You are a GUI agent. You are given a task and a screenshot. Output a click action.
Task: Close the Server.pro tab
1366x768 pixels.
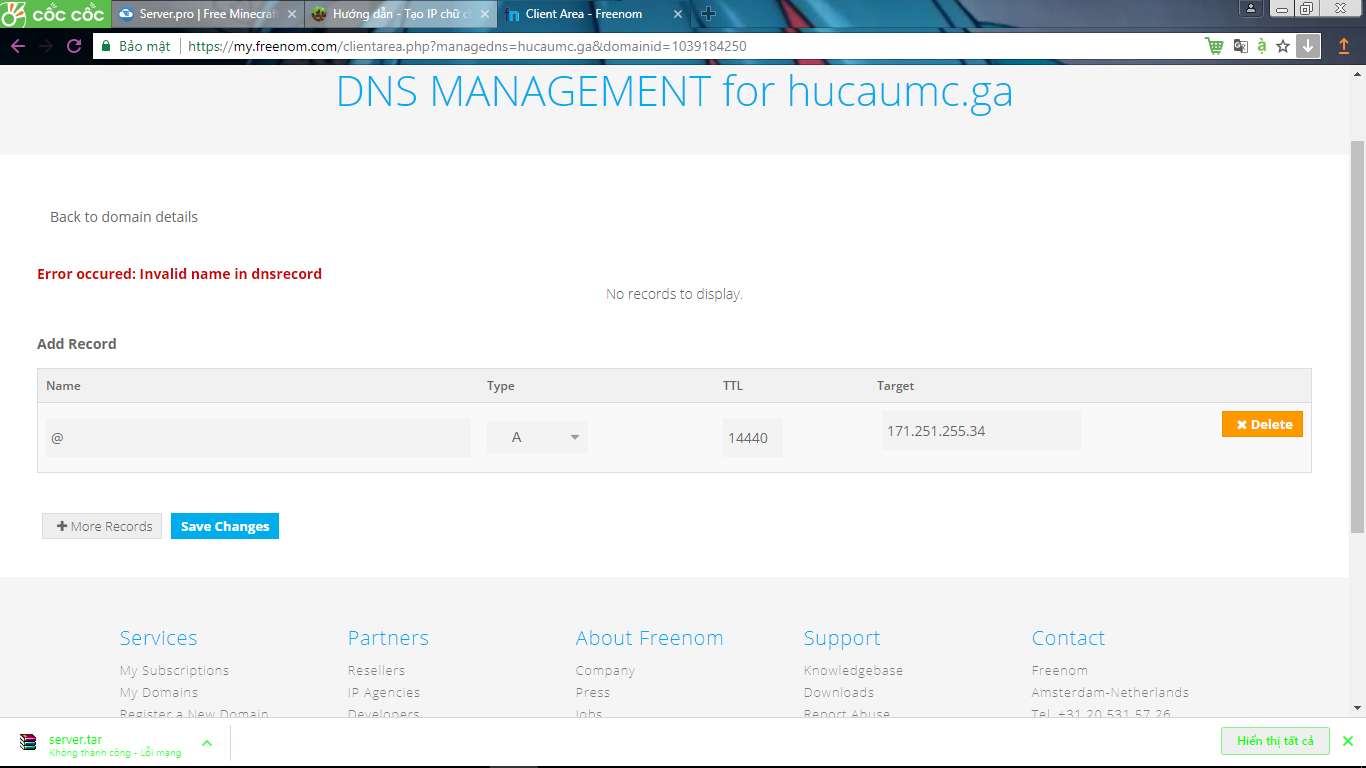292,14
